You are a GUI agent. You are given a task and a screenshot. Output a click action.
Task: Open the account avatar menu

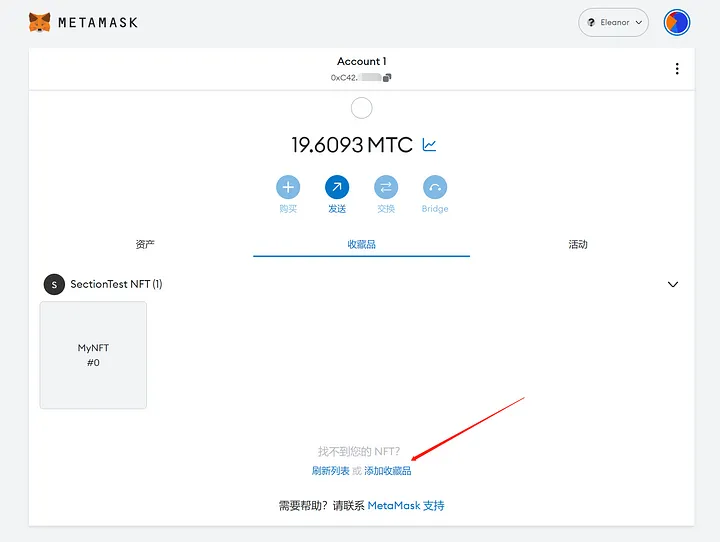coord(676,23)
